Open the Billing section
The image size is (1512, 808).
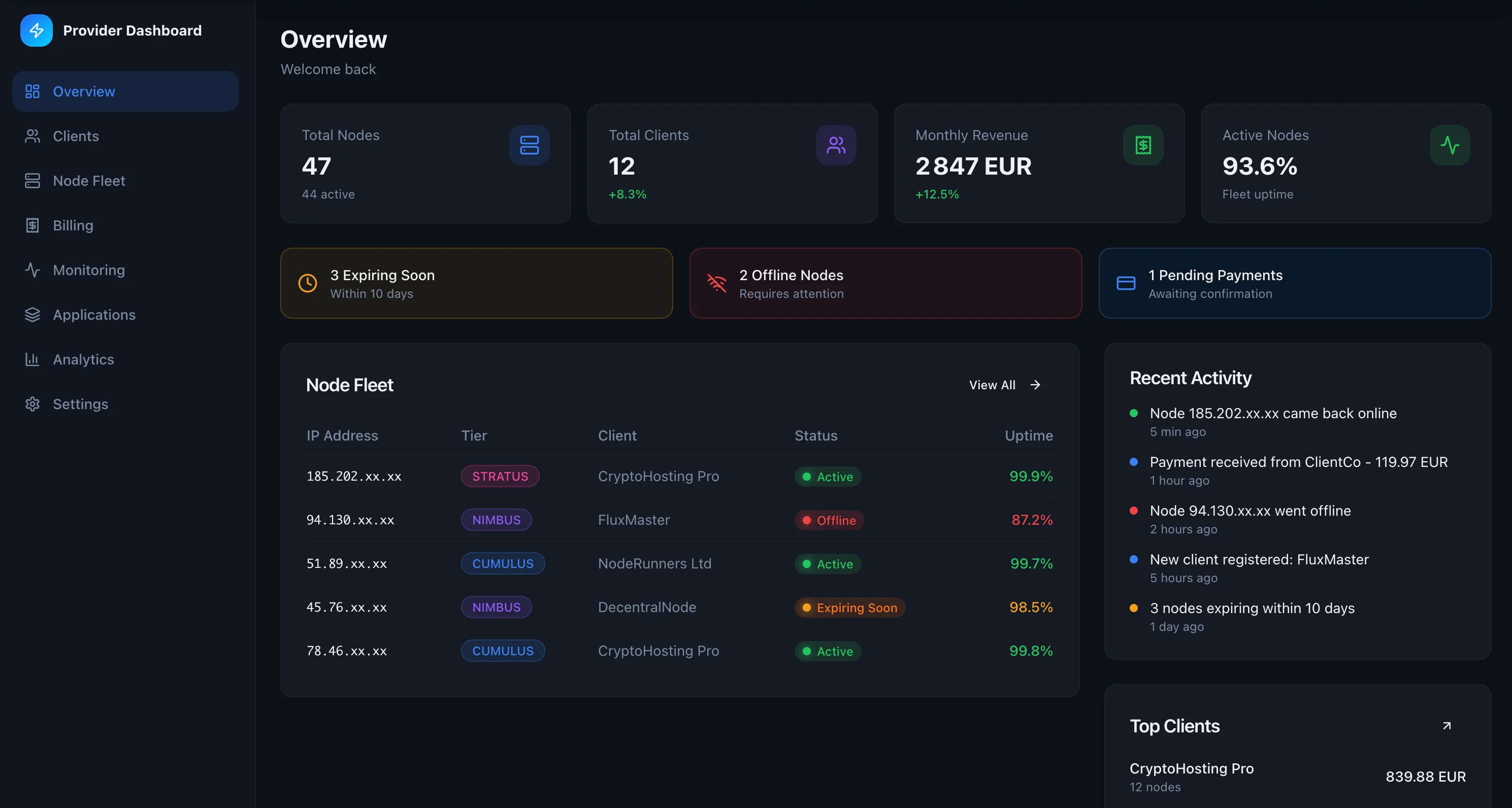[x=73, y=225]
